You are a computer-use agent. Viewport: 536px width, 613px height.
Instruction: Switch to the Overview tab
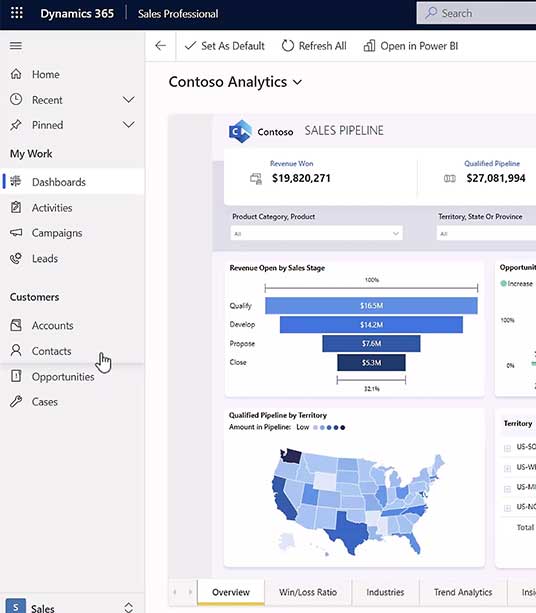(x=231, y=592)
